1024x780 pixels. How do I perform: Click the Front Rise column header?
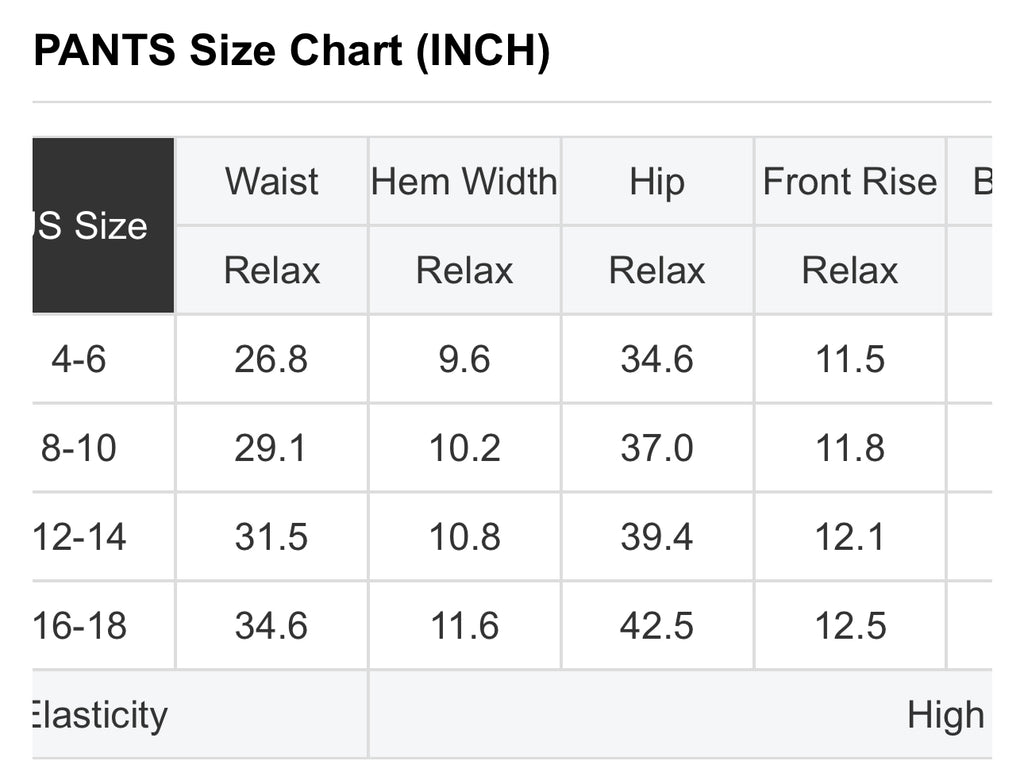coord(850,181)
